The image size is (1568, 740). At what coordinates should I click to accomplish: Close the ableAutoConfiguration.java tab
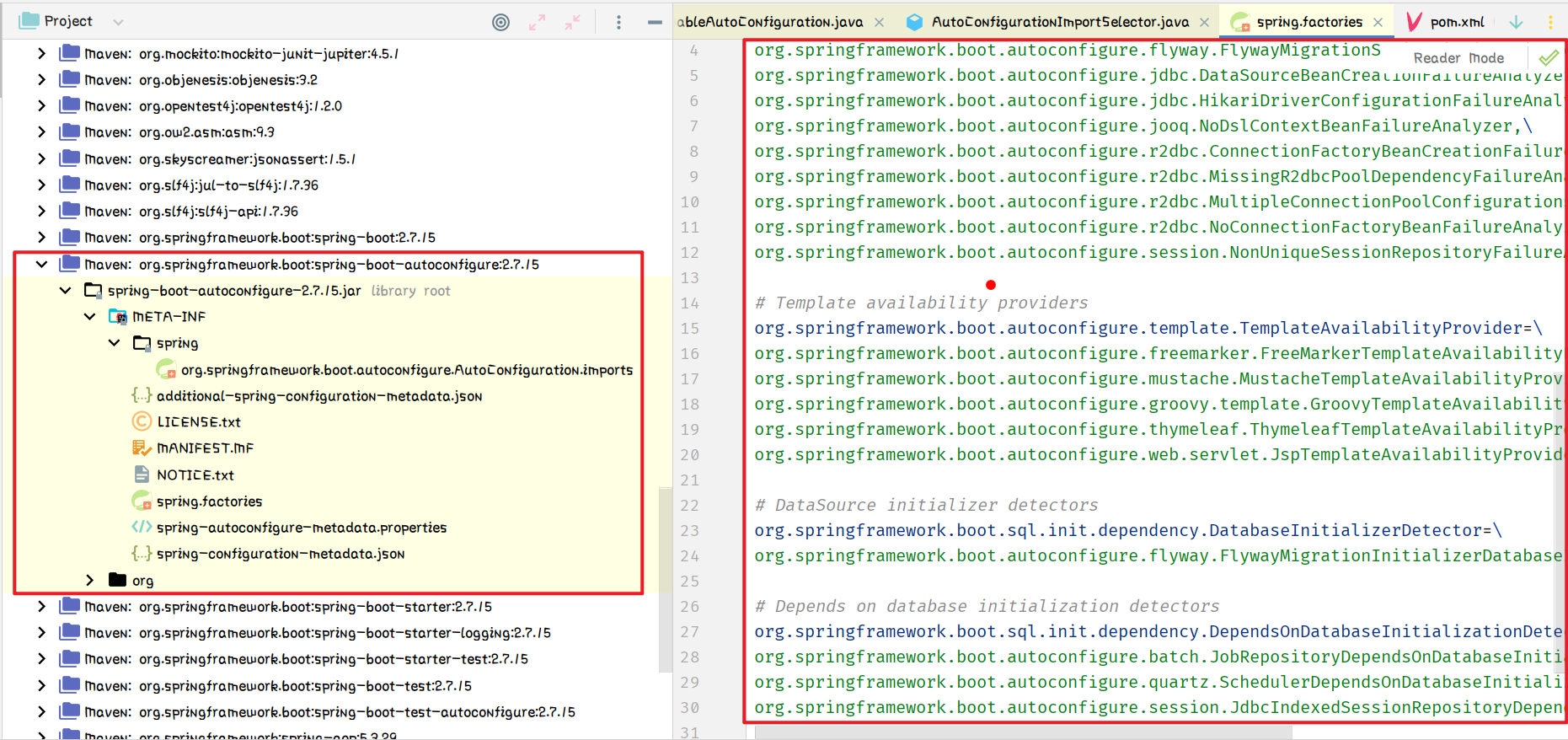point(879,22)
